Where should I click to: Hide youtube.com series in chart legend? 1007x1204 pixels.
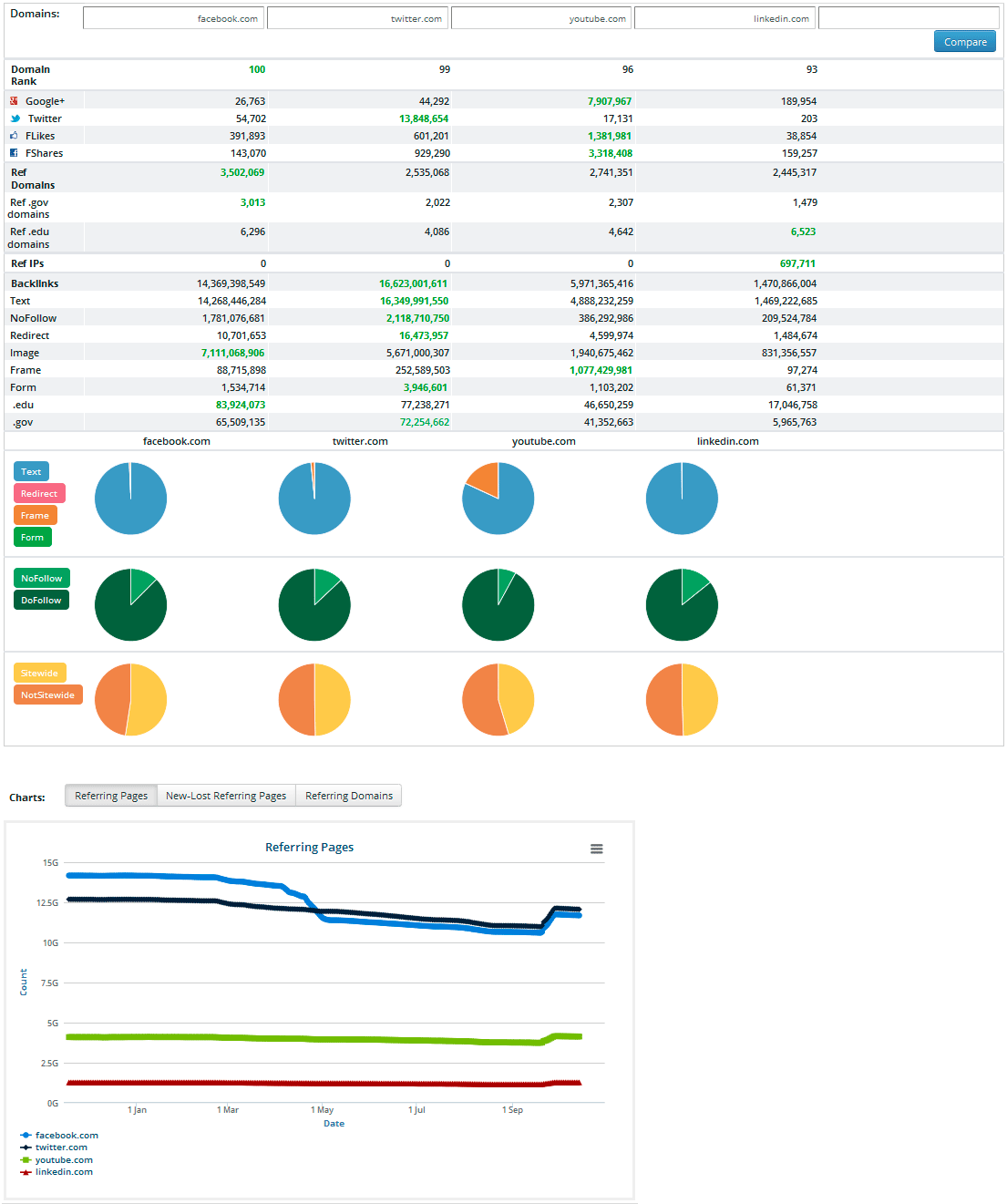tap(63, 1160)
